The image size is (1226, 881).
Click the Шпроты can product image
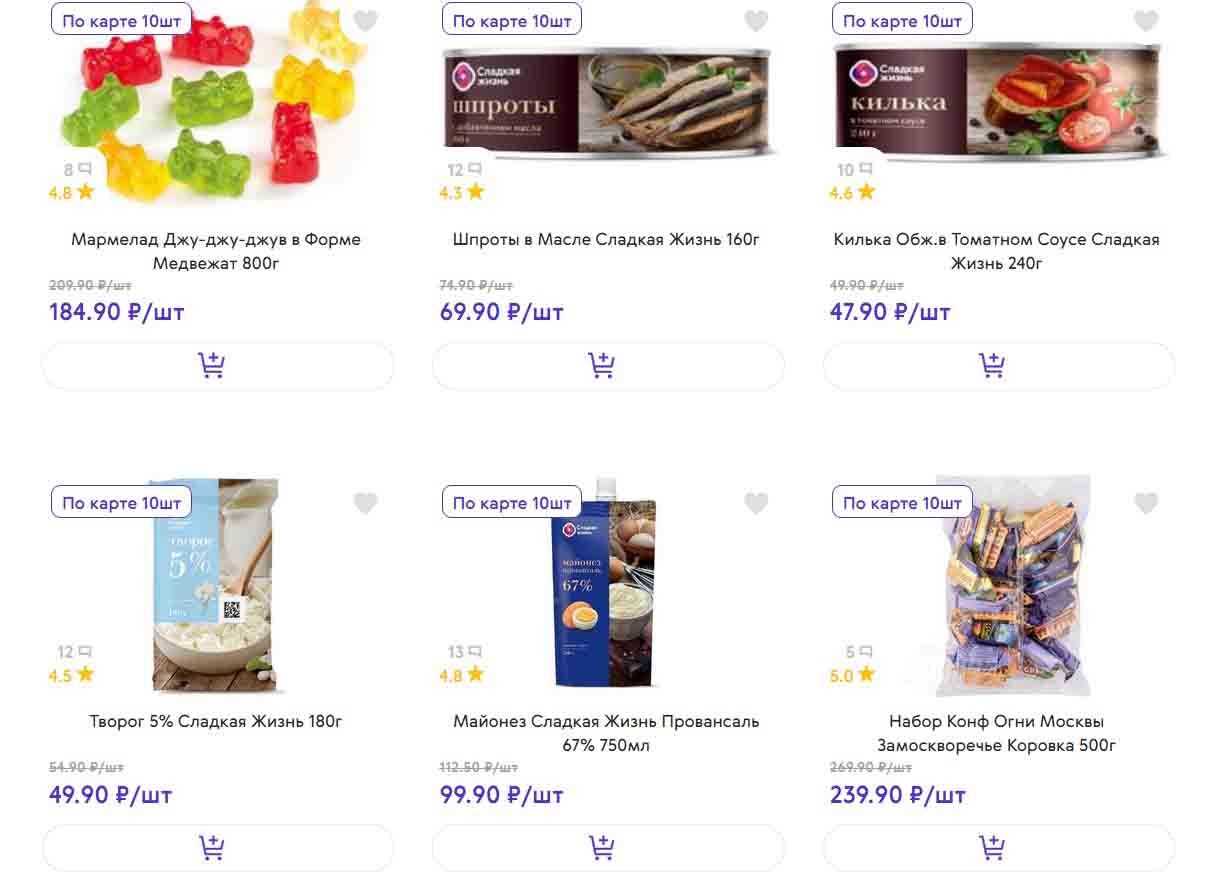[610, 104]
